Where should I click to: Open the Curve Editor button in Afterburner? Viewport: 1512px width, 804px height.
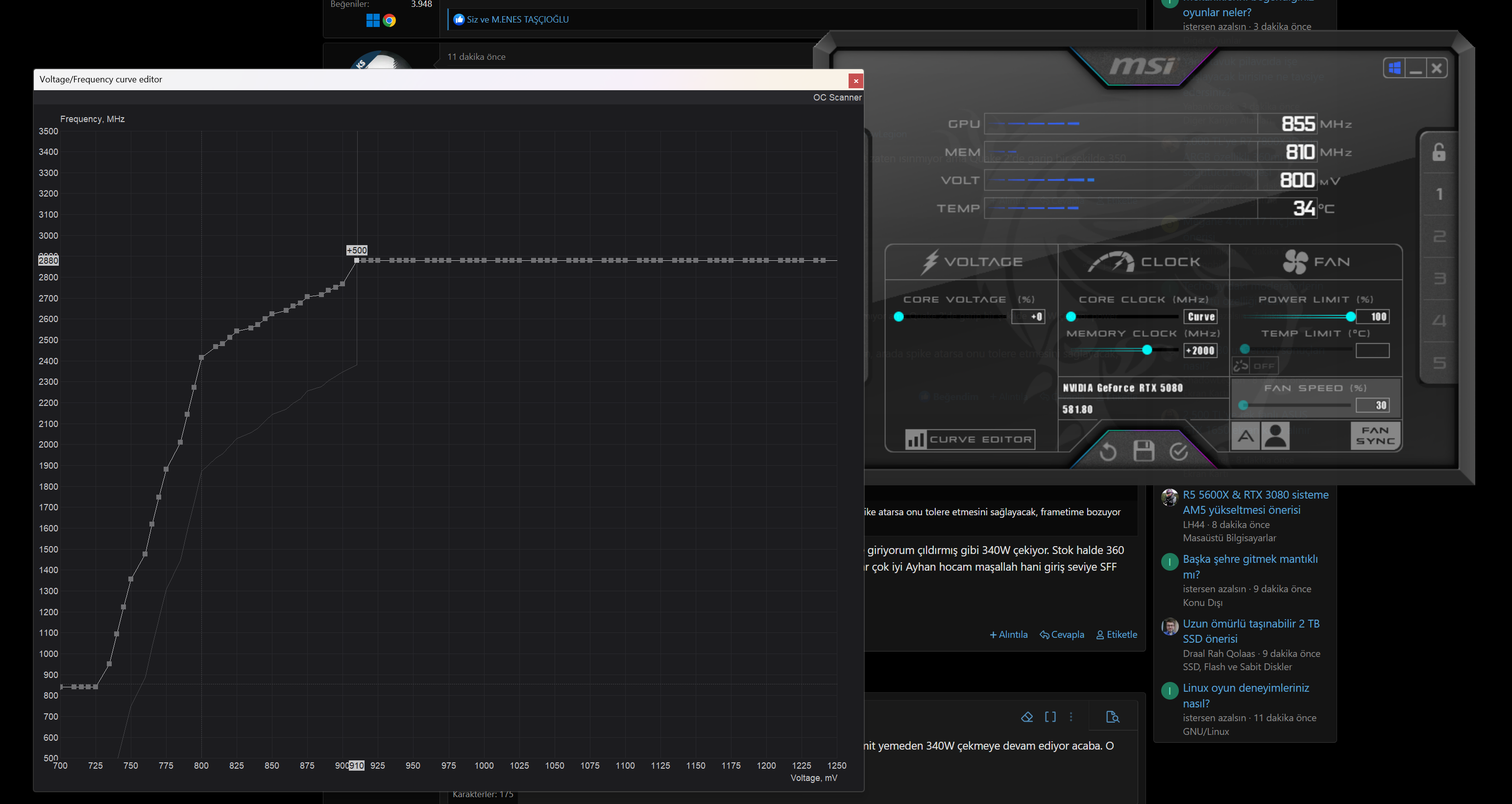pos(970,439)
